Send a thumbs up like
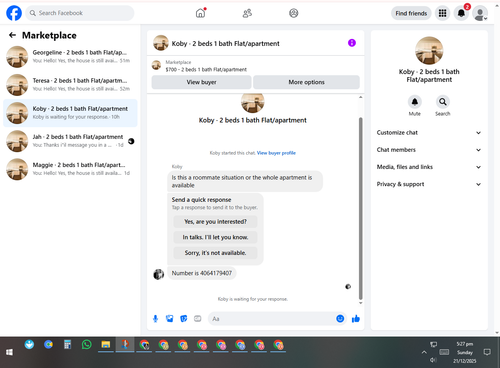The width and height of the screenshot is (500, 368). 356,319
